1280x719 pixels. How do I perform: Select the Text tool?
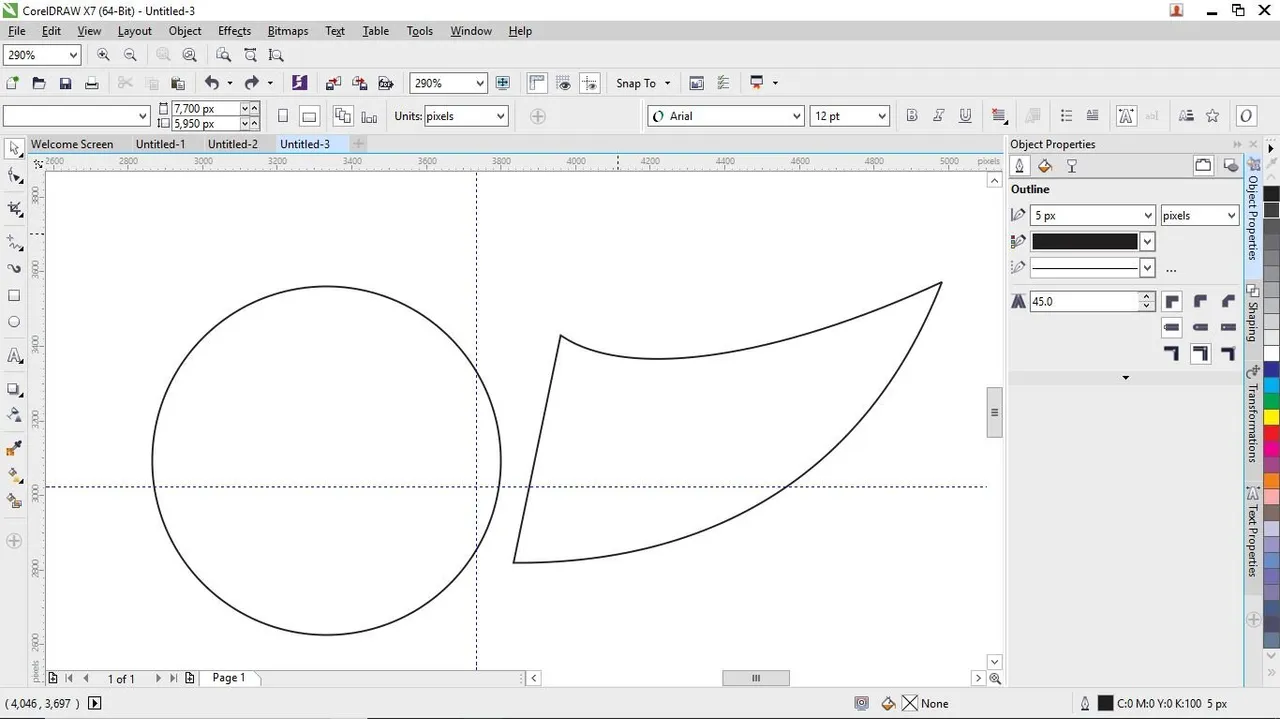click(x=14, y=356)
